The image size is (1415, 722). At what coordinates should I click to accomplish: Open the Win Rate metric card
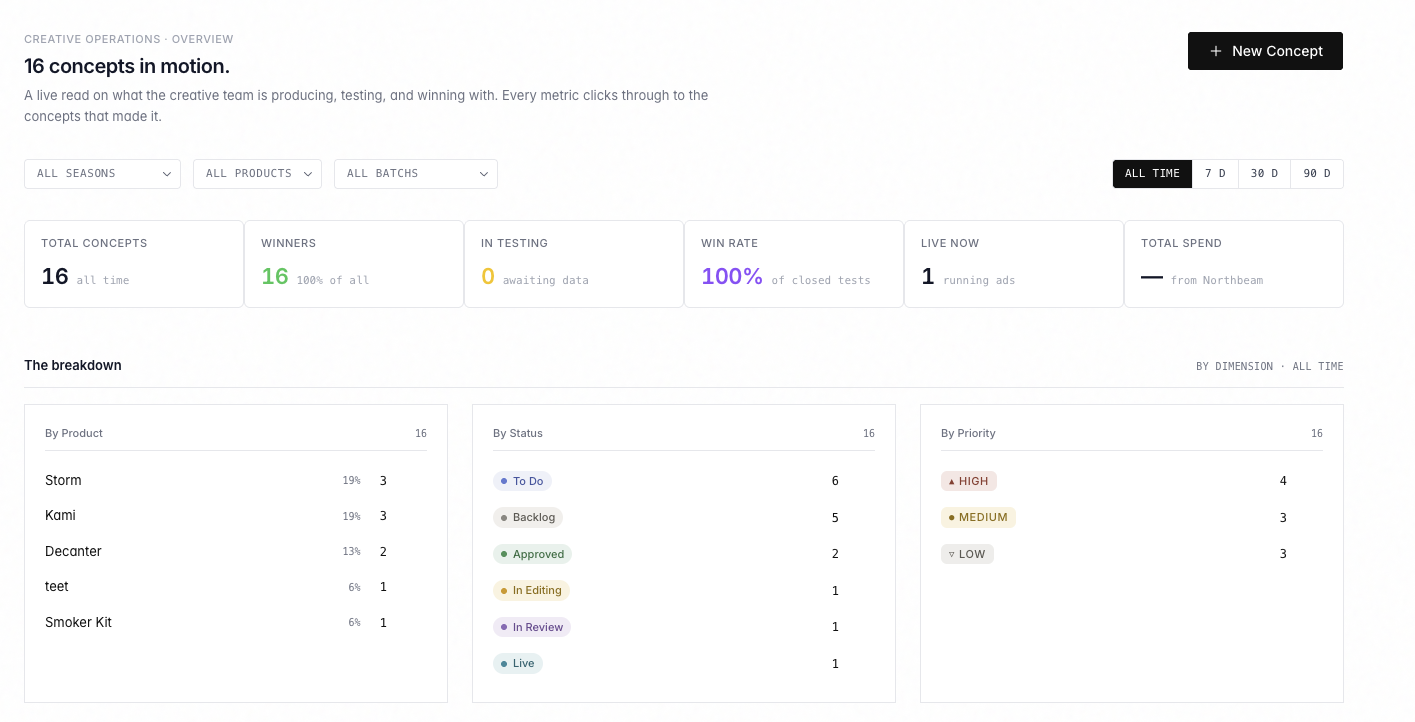[794, 263]
